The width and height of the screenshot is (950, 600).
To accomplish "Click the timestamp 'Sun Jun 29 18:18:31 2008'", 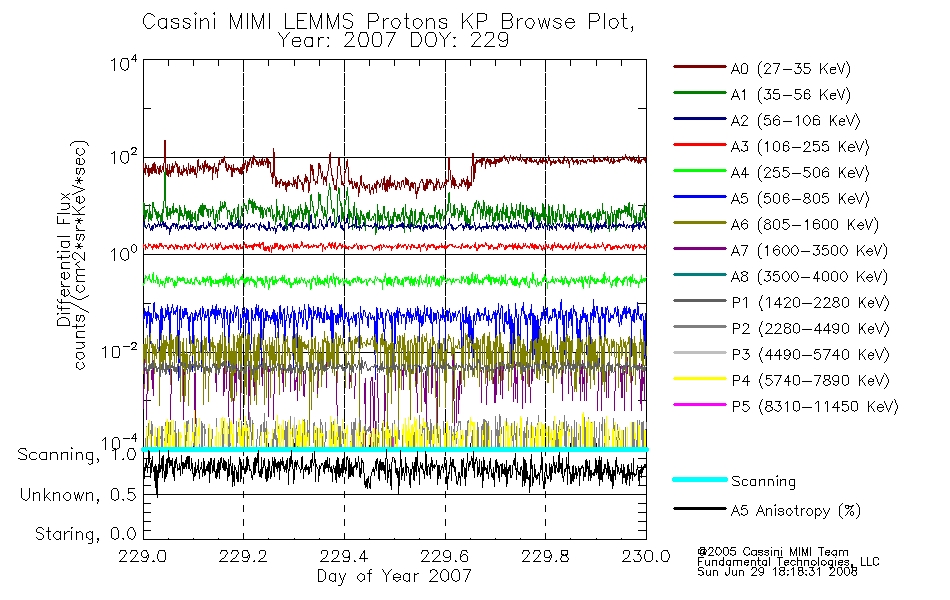I will 777,572.
